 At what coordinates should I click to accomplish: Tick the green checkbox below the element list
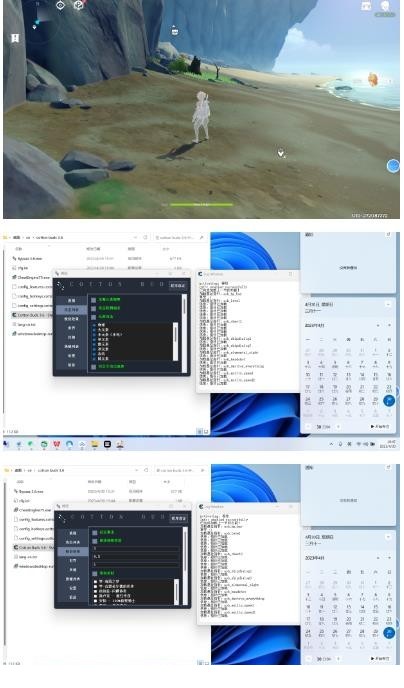coord(93,366)
